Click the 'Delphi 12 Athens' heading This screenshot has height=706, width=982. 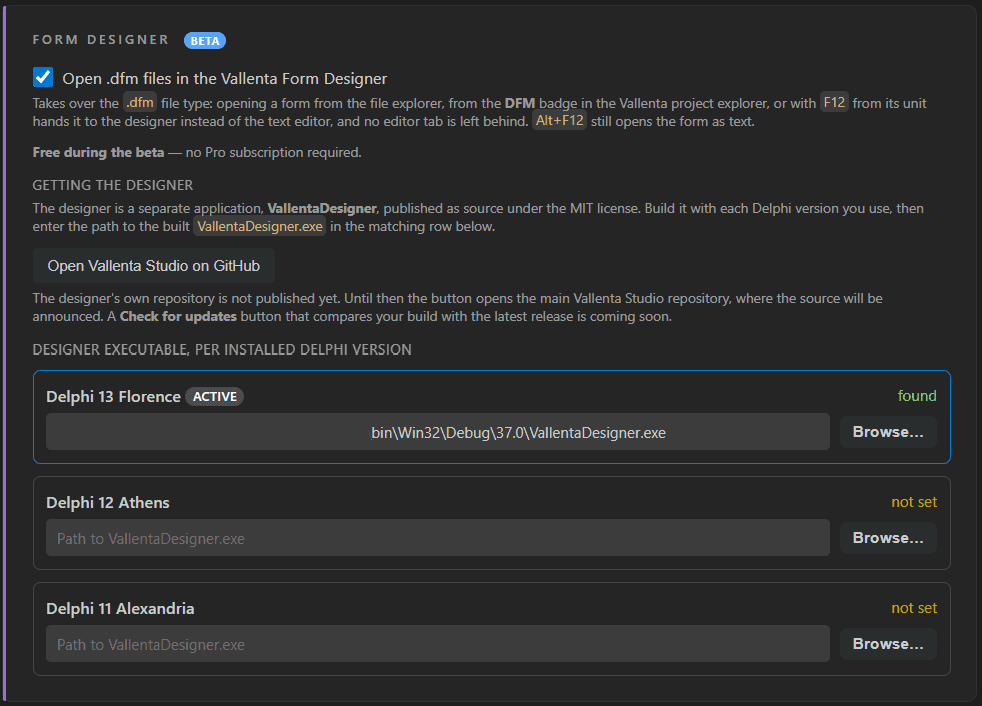tap(108, 502)
